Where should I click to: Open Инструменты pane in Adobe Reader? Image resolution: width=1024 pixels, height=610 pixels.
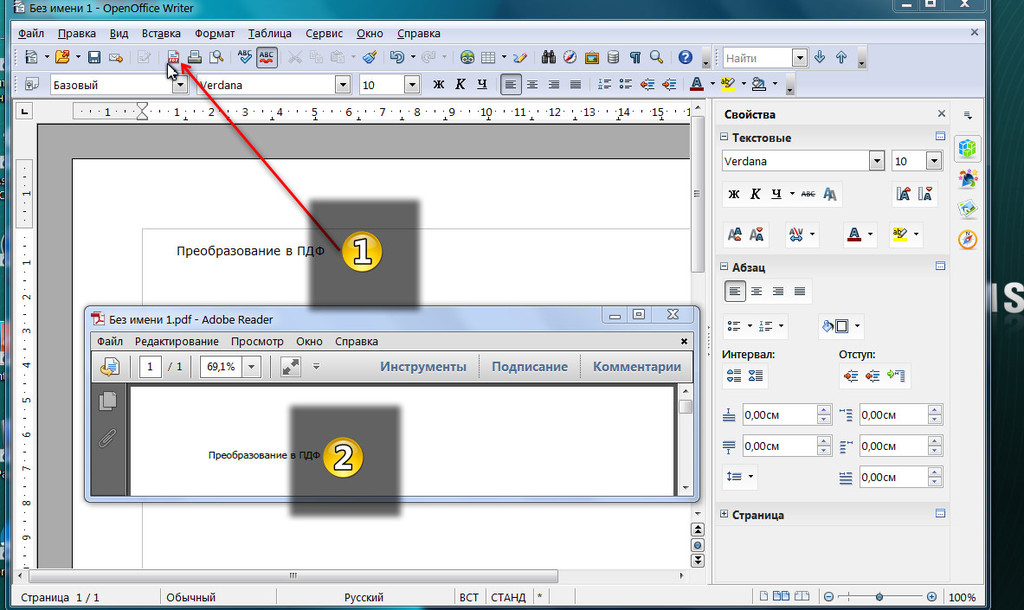pos(423,366)
